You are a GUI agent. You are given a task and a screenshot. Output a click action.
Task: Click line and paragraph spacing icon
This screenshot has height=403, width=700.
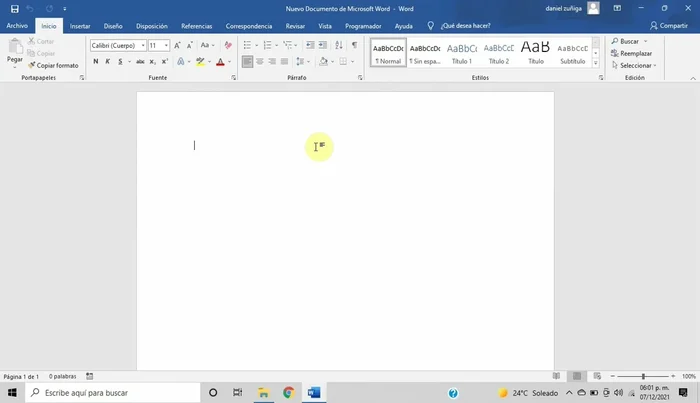[x=300, y=62]
